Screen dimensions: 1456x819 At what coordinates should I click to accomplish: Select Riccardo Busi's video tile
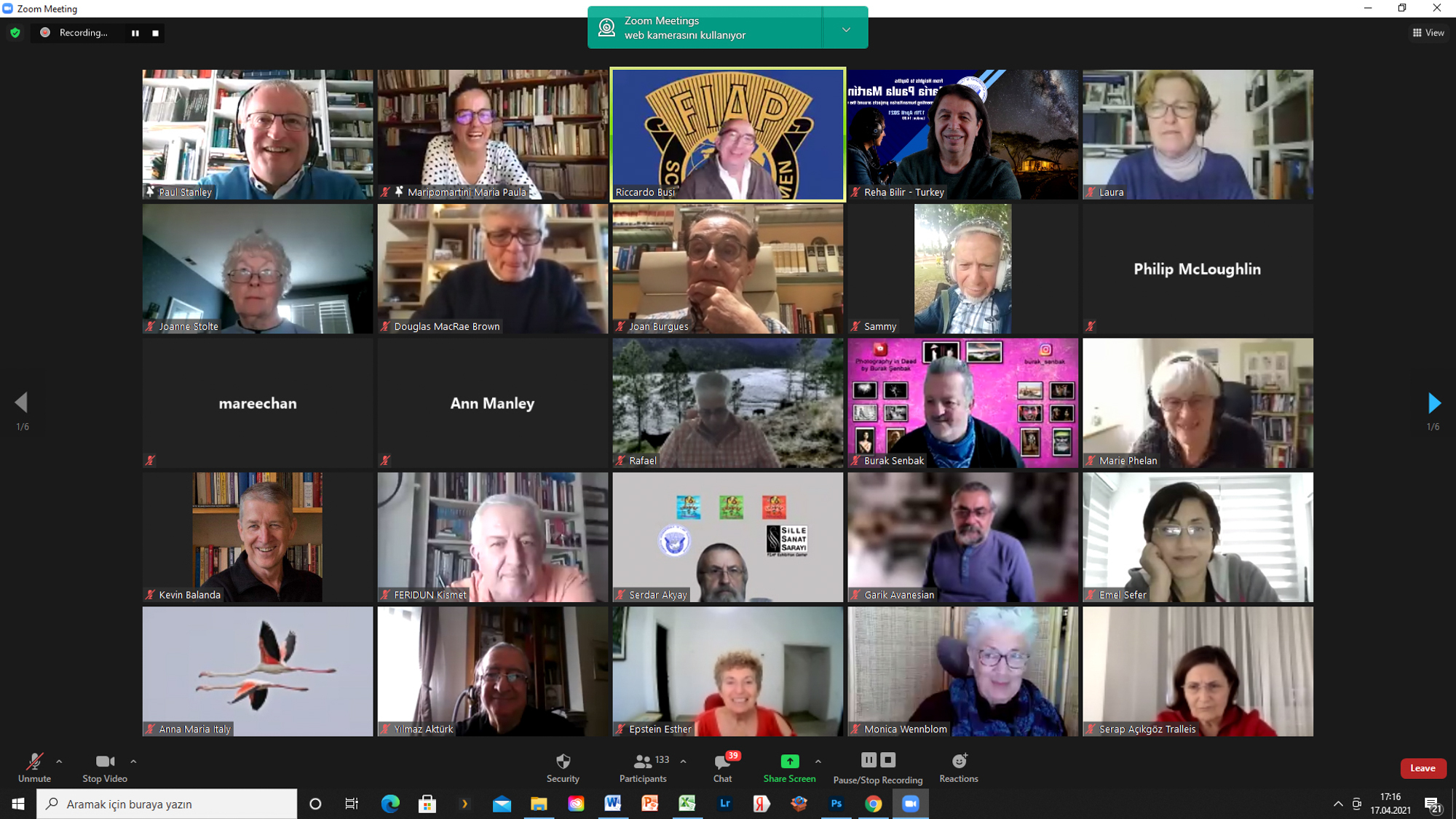point(727,135)
